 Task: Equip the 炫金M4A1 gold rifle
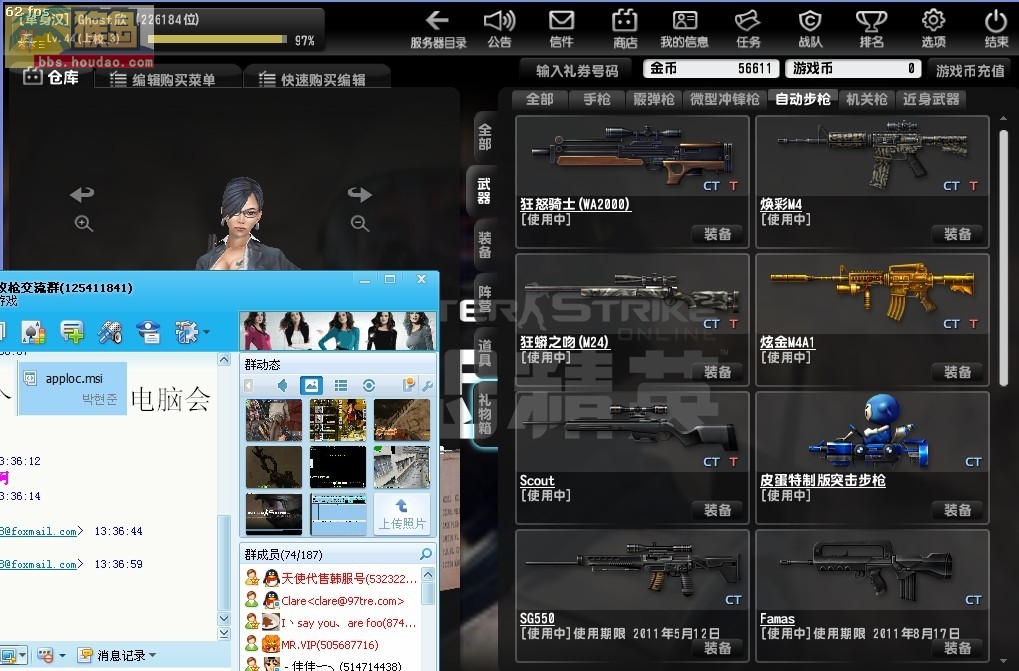click(x=957, y=372)
